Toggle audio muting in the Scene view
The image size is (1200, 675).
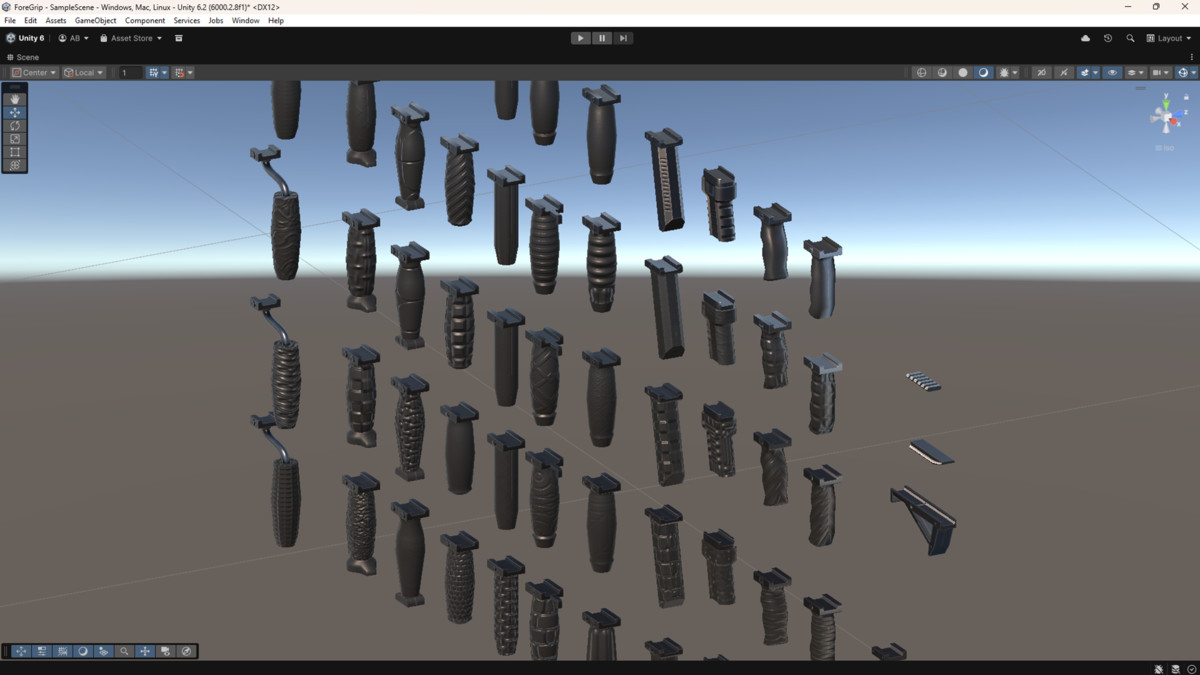tap(1042, 72)
